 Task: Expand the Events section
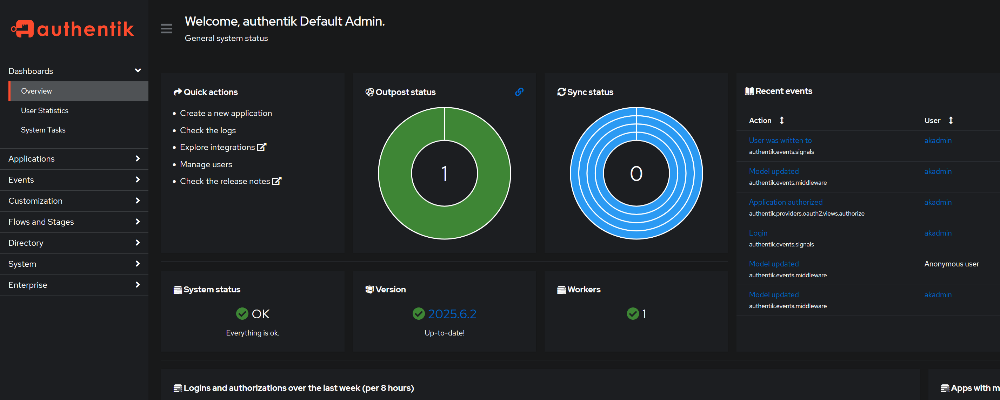[x=74, y=180]
